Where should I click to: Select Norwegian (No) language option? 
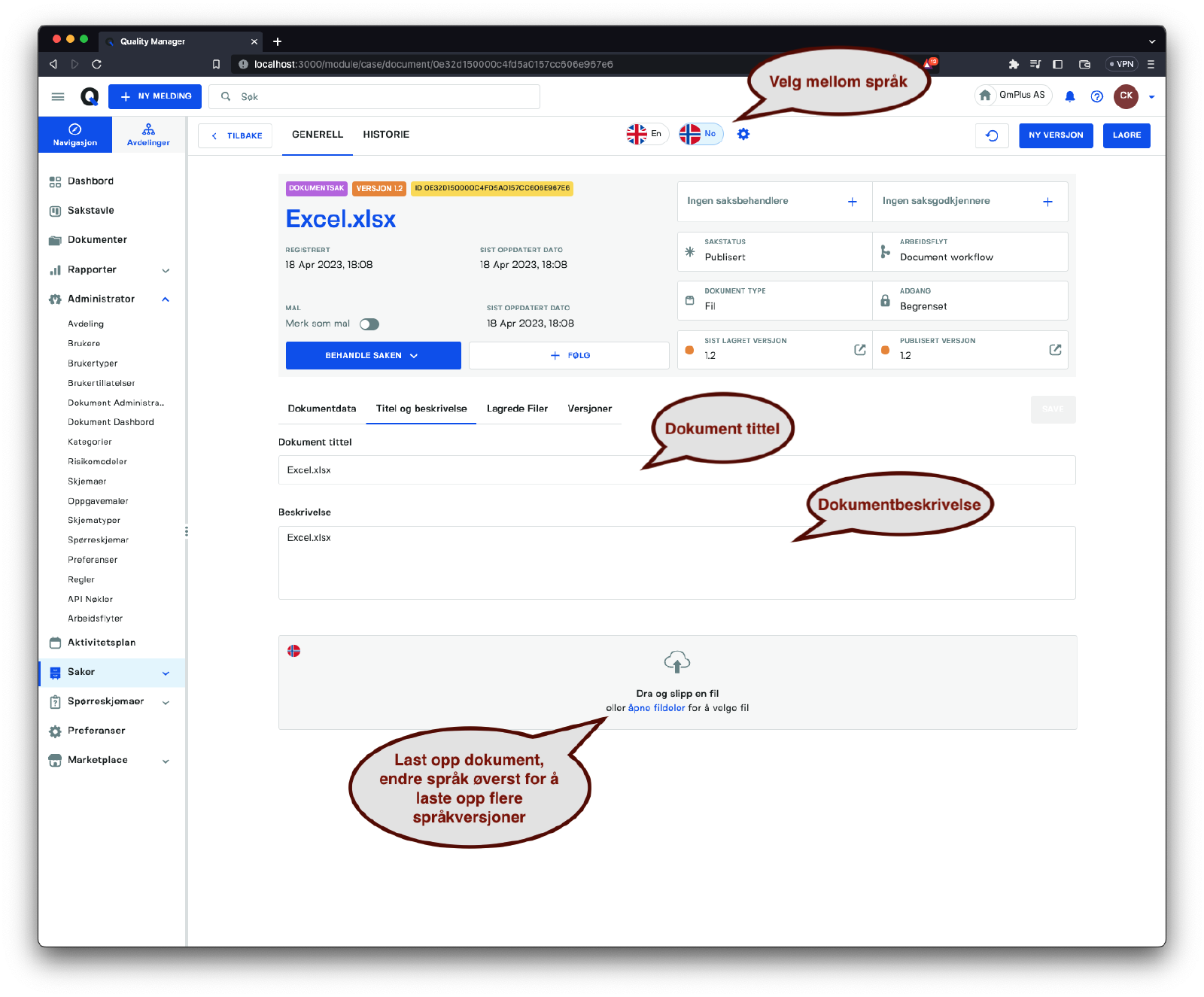tap(700, 134)
